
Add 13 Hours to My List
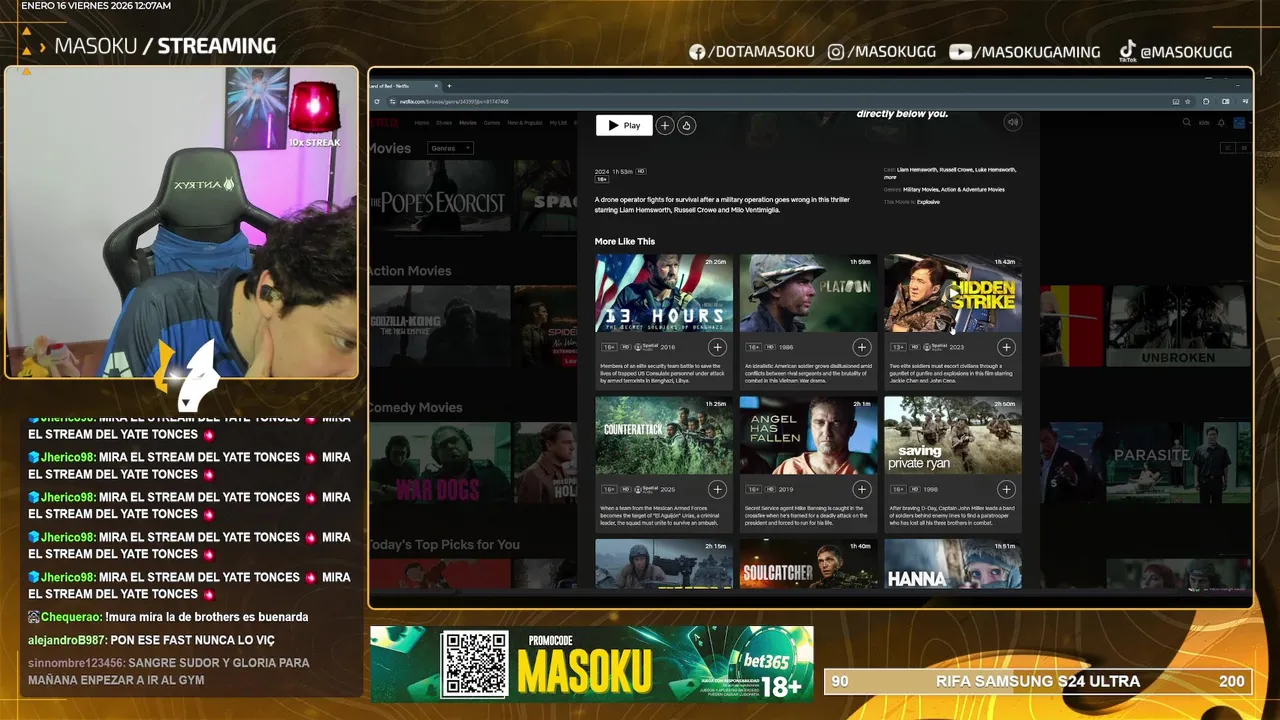[717, 347]
